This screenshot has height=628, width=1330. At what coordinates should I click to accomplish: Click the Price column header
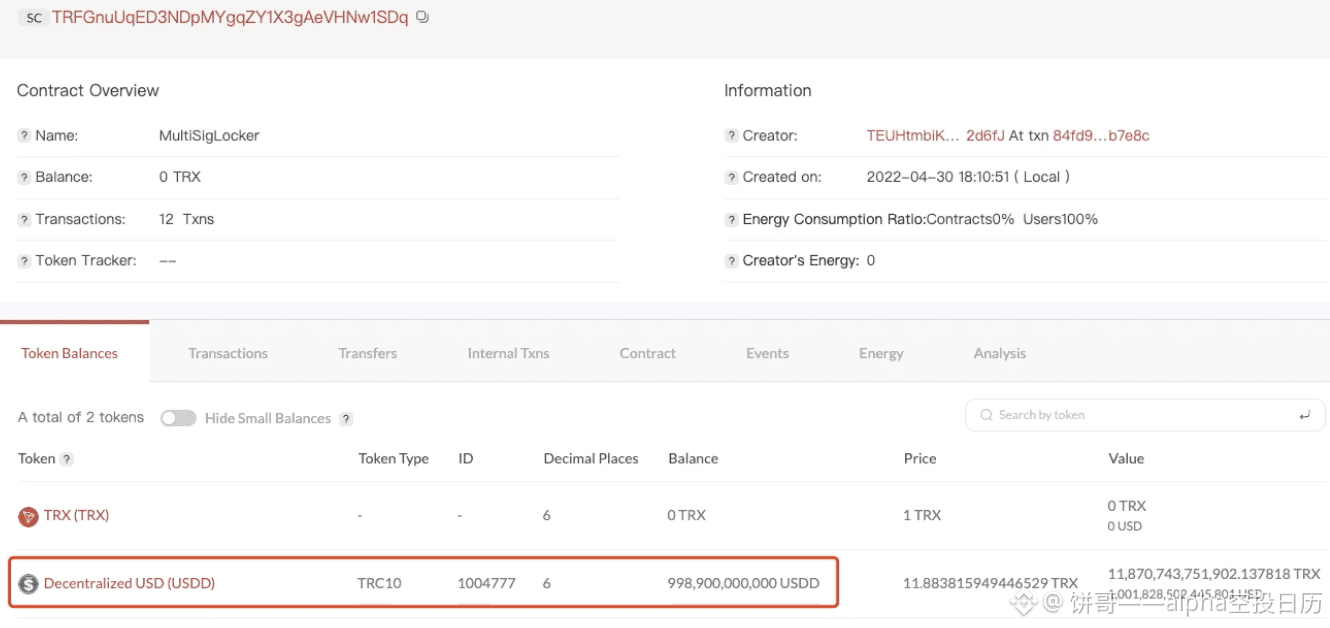coord(920,459)
